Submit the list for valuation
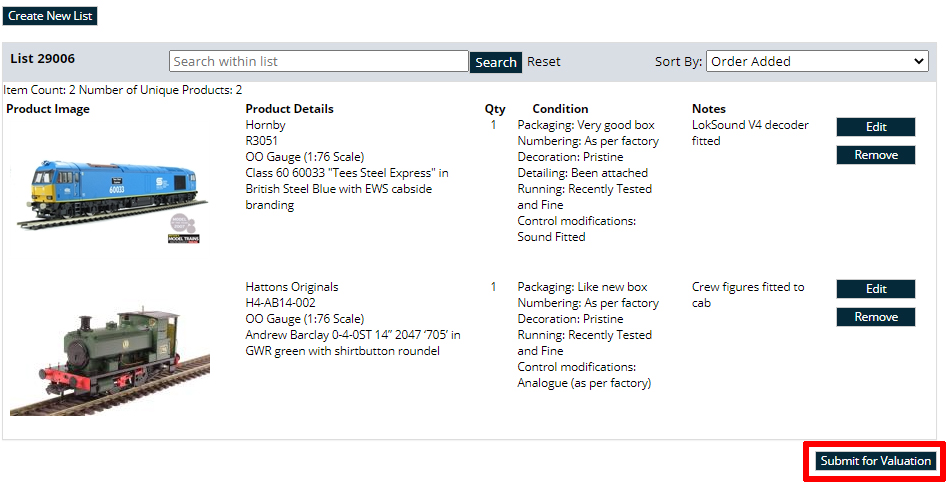 875,461
